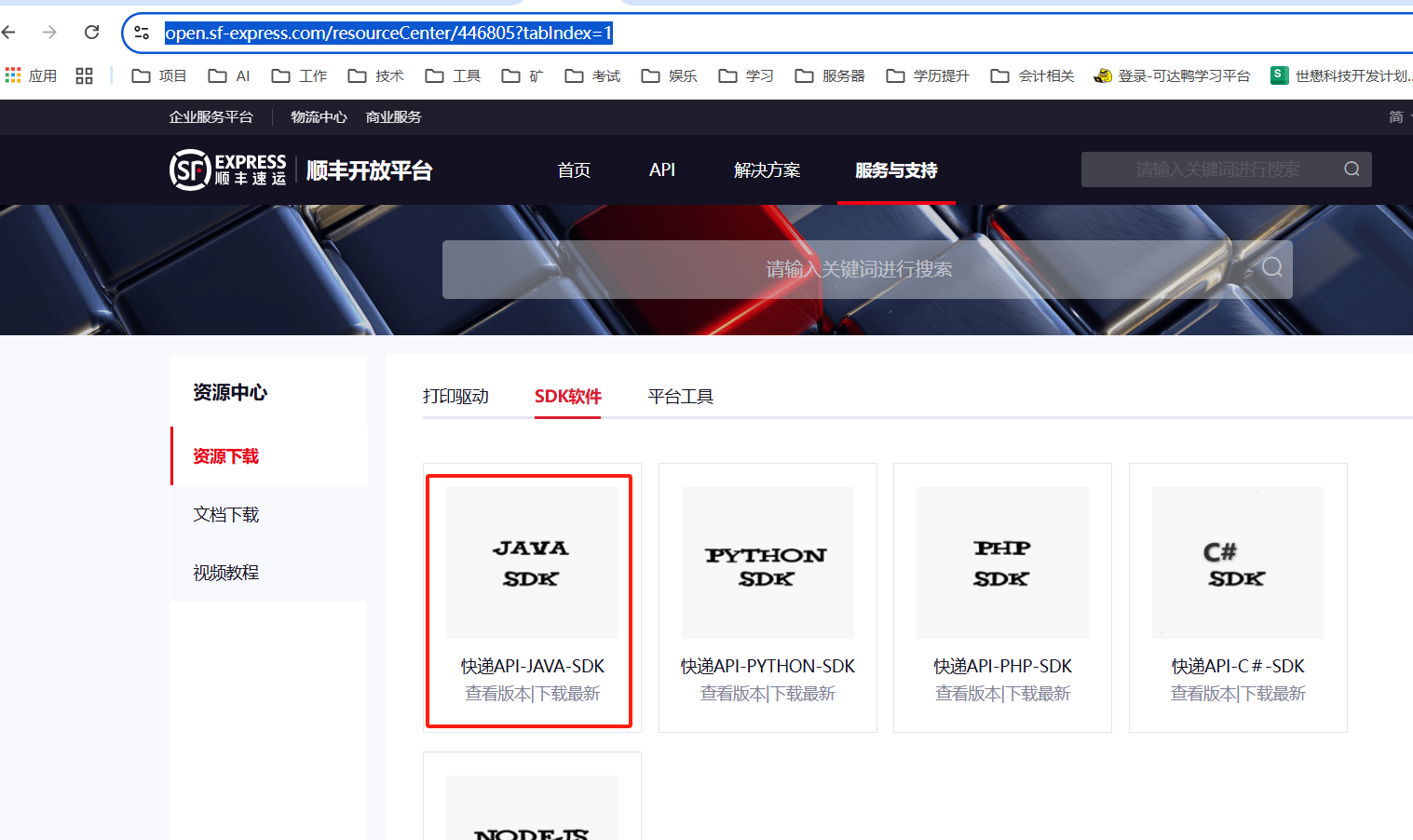1413x840 pixels.
Task: Click the 顺丰开放平台 title
Action: tap(369, 170)
